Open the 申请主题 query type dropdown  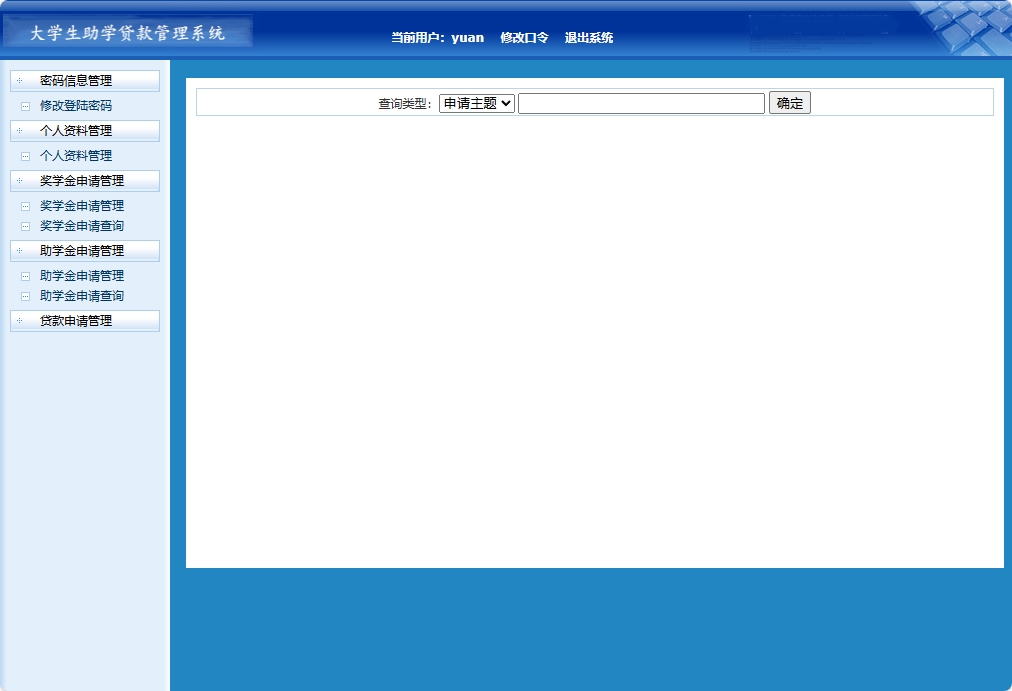coord(476,102)
